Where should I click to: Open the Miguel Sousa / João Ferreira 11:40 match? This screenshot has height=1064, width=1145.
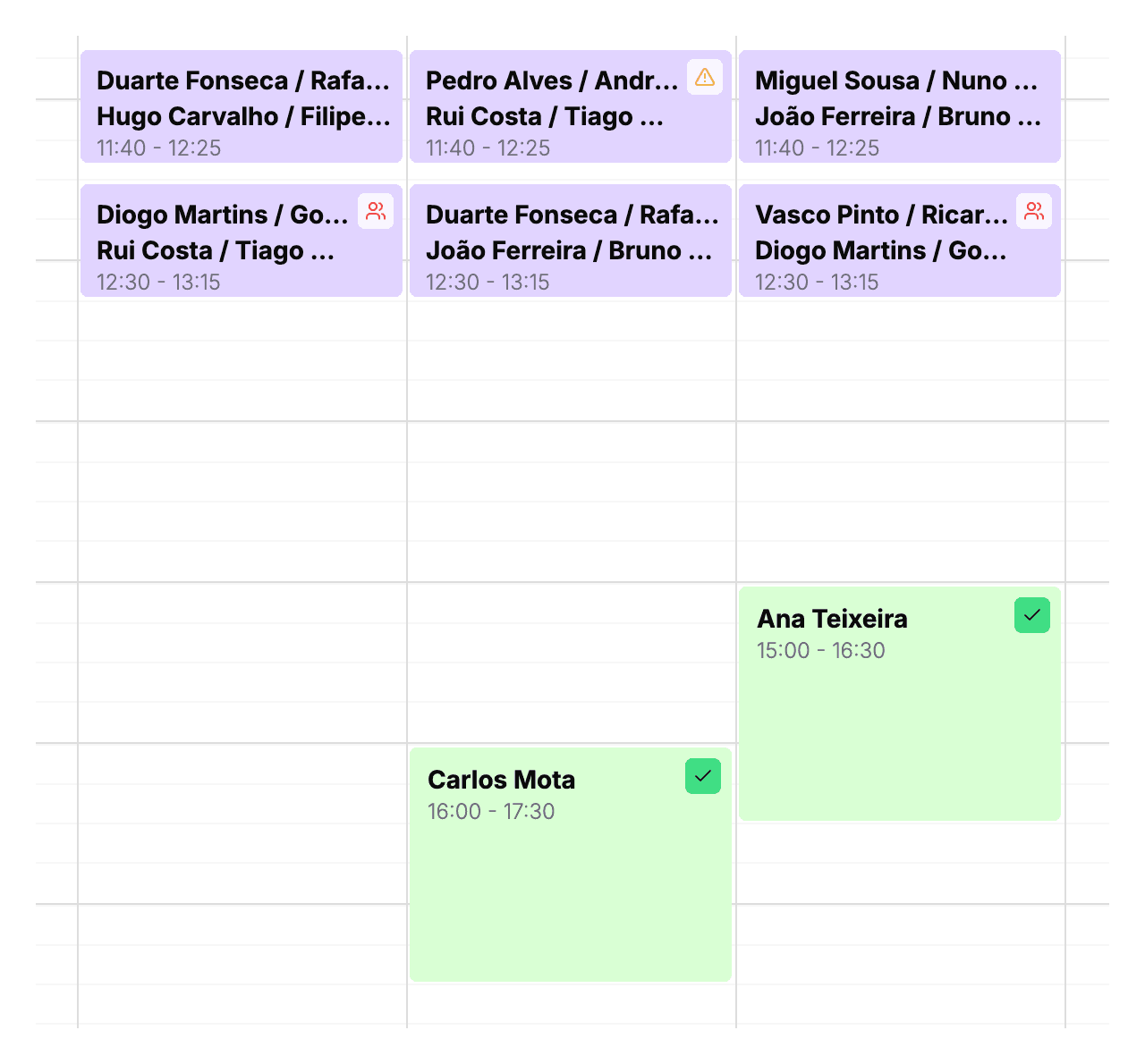(x=900, y=106)
